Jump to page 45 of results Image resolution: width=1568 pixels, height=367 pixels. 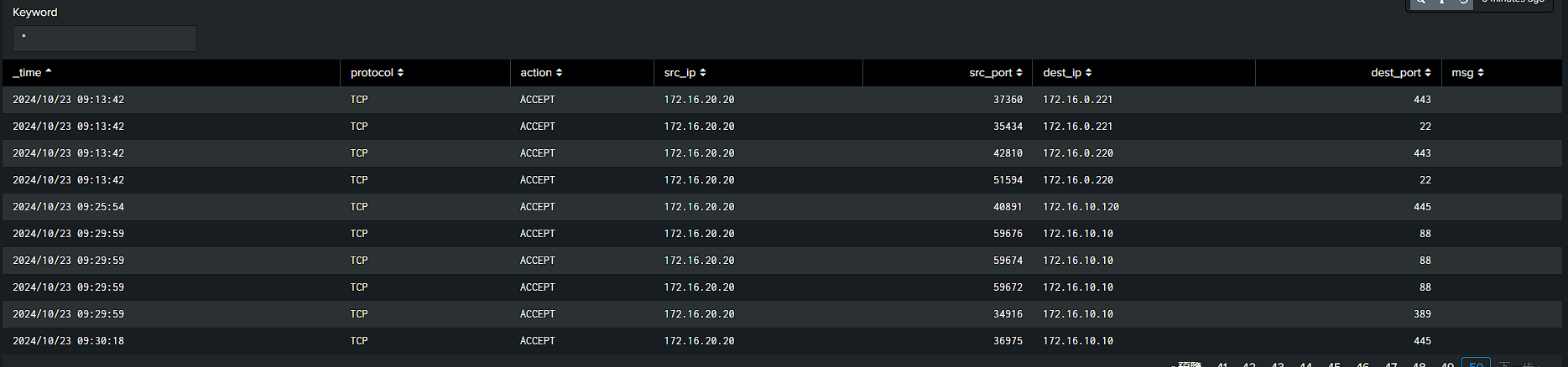pyautogui.click(x=1334, y=364)
